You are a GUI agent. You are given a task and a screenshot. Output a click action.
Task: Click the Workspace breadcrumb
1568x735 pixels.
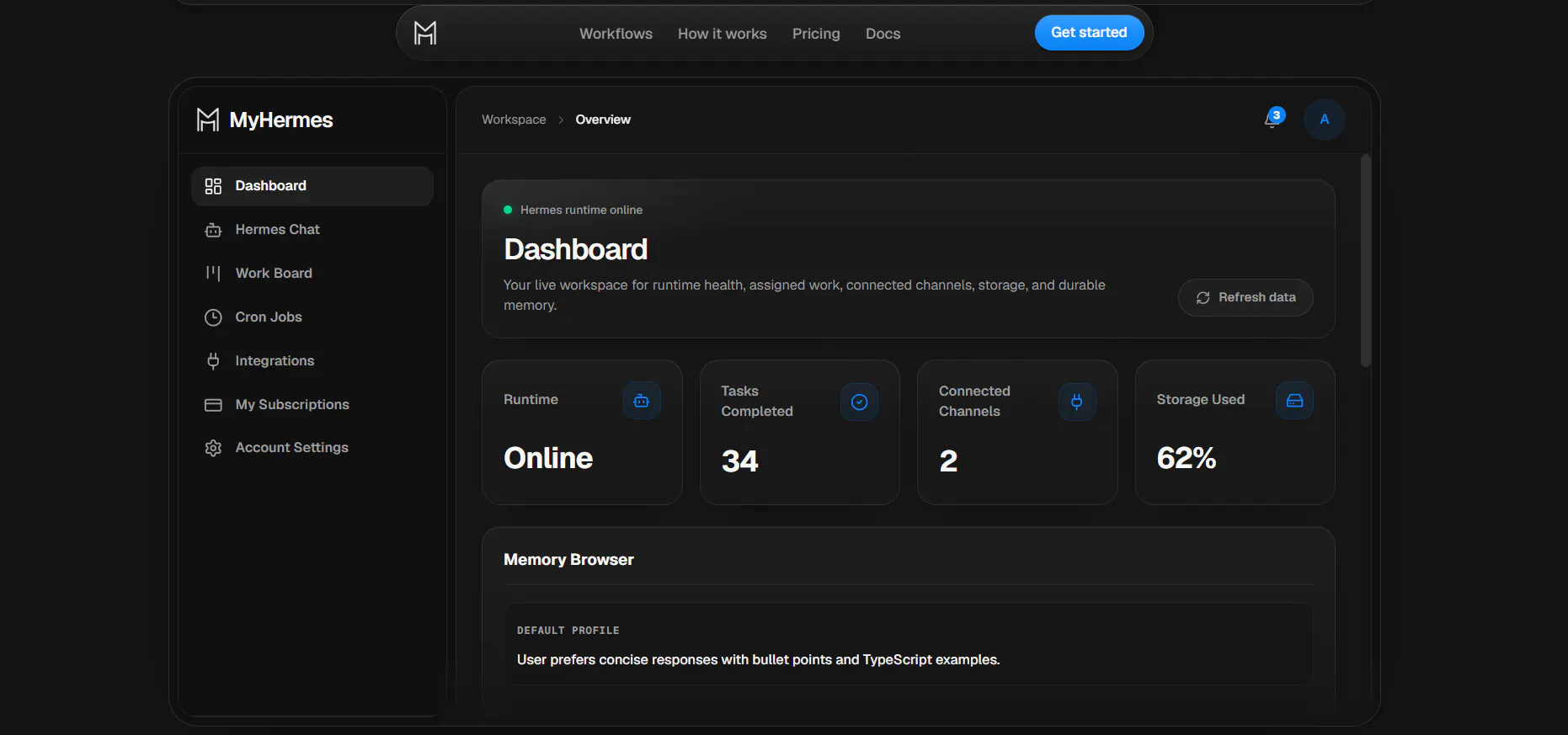[514, 120]
